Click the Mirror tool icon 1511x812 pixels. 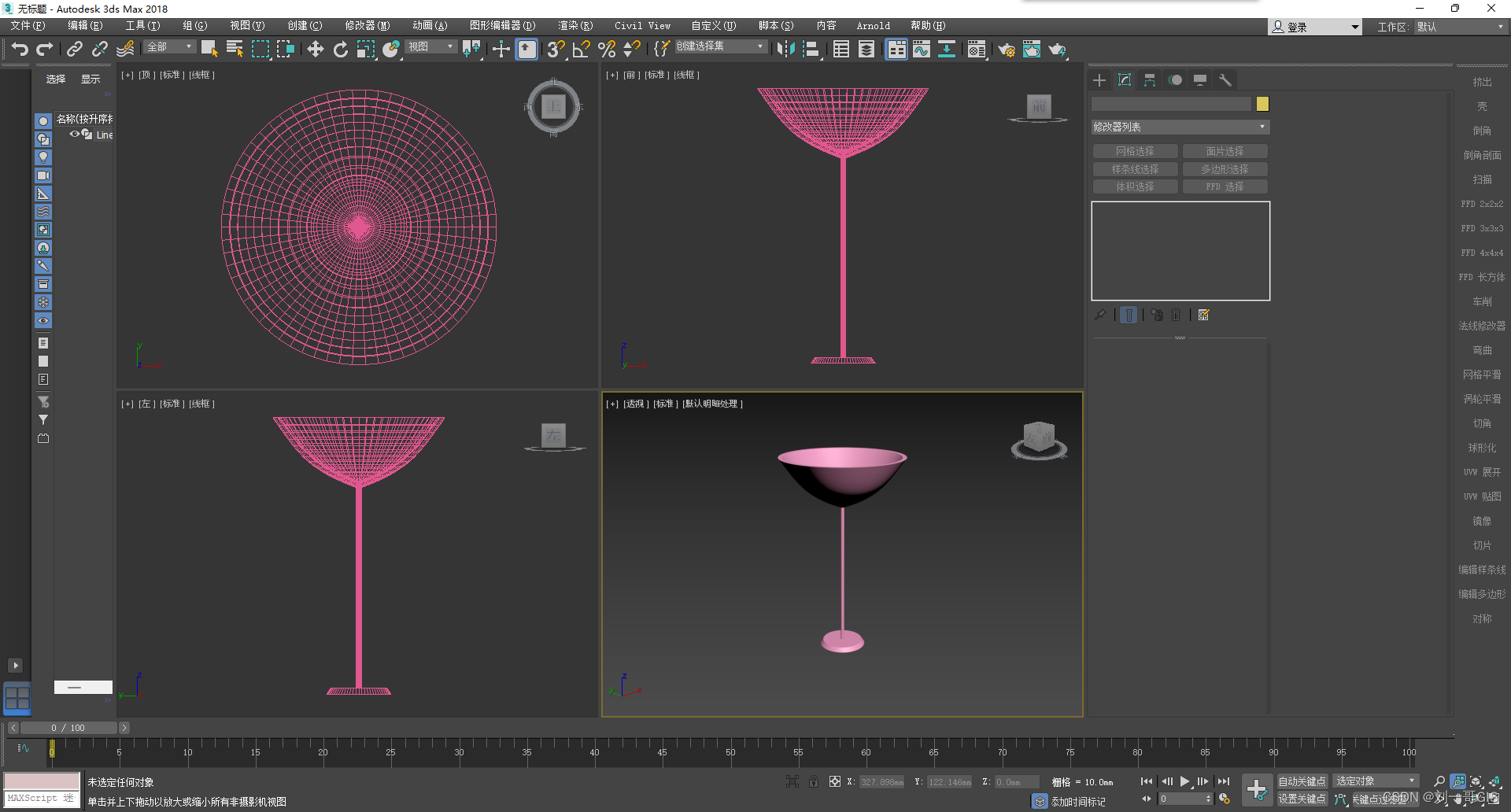click(785, 50)
